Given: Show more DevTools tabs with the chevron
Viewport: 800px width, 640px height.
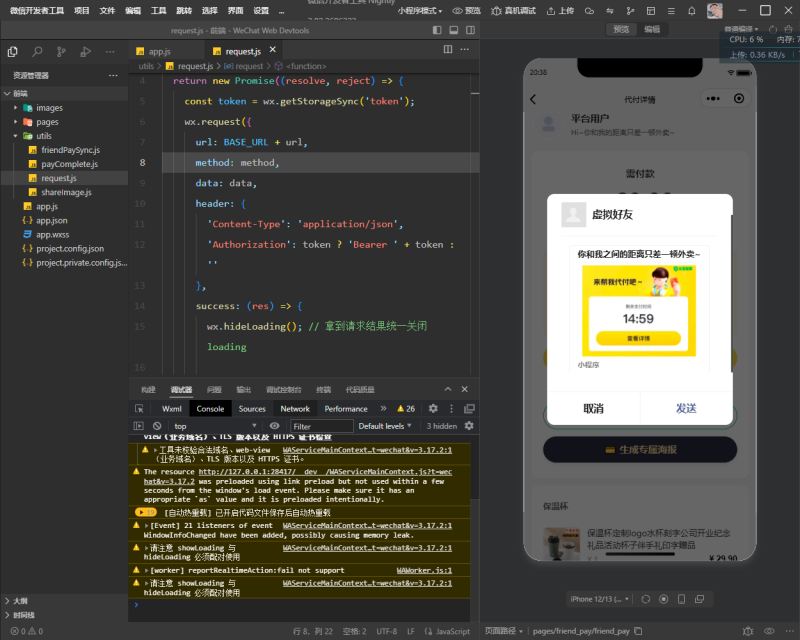Looking at the screenshot, I should pyautogui.click(x=384, y=408).
